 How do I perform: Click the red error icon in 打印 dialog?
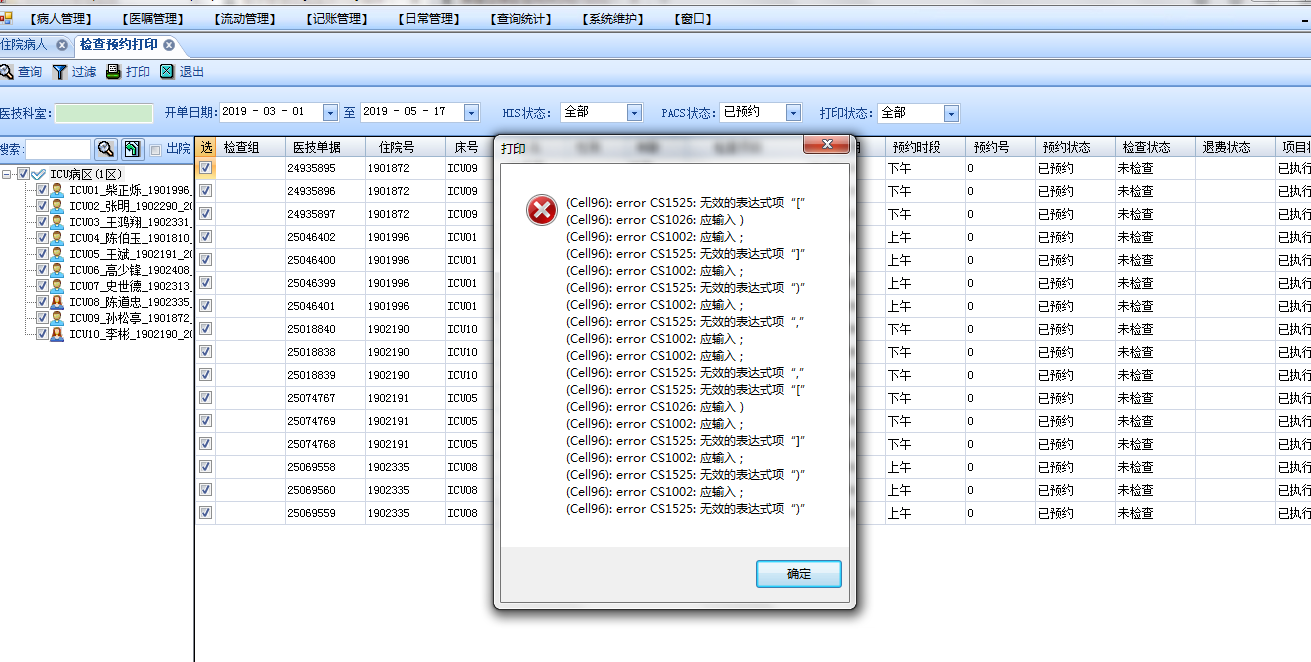pyautogui.click(x=542, y=210)
